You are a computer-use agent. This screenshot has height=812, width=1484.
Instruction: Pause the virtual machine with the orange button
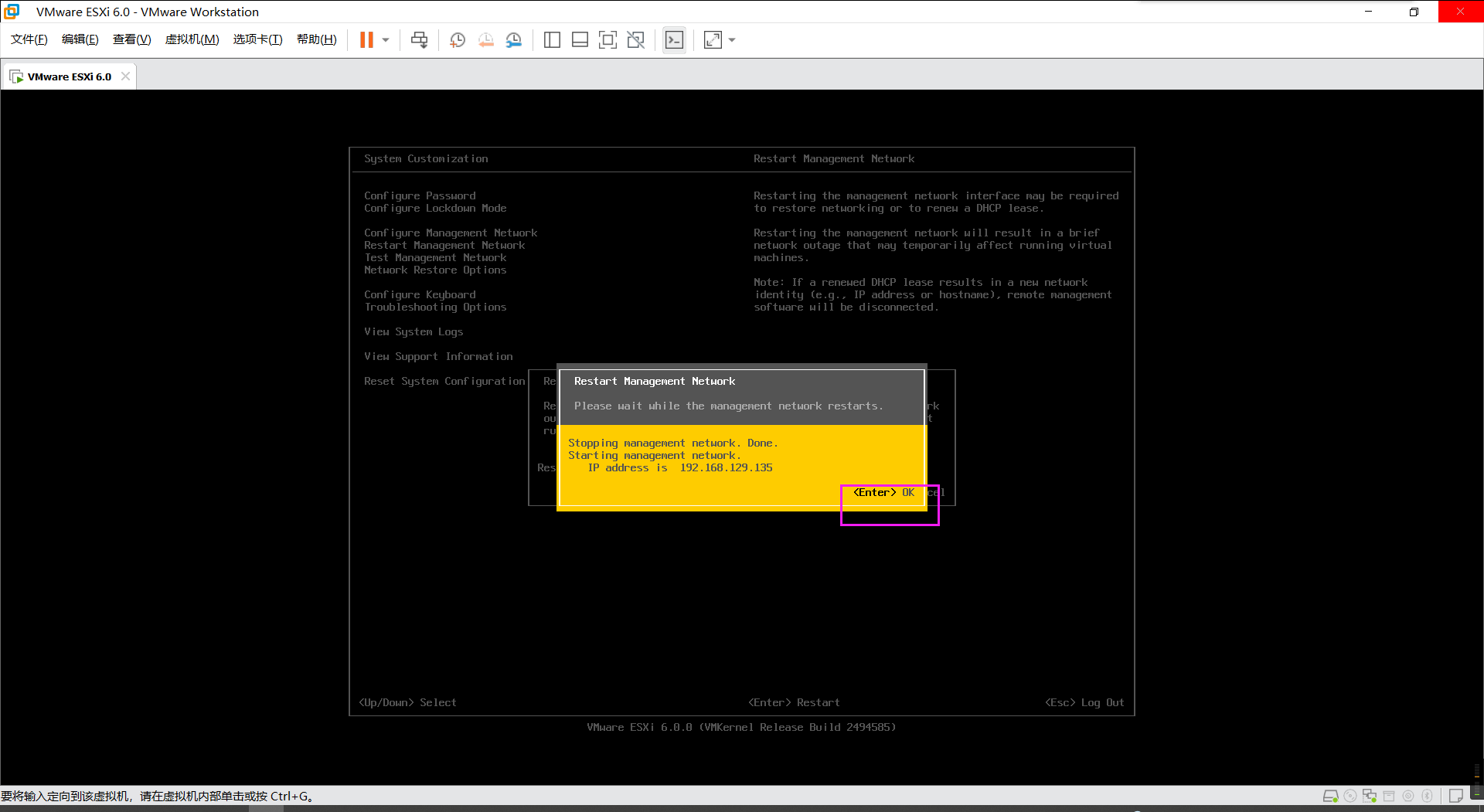coord(366,40)
